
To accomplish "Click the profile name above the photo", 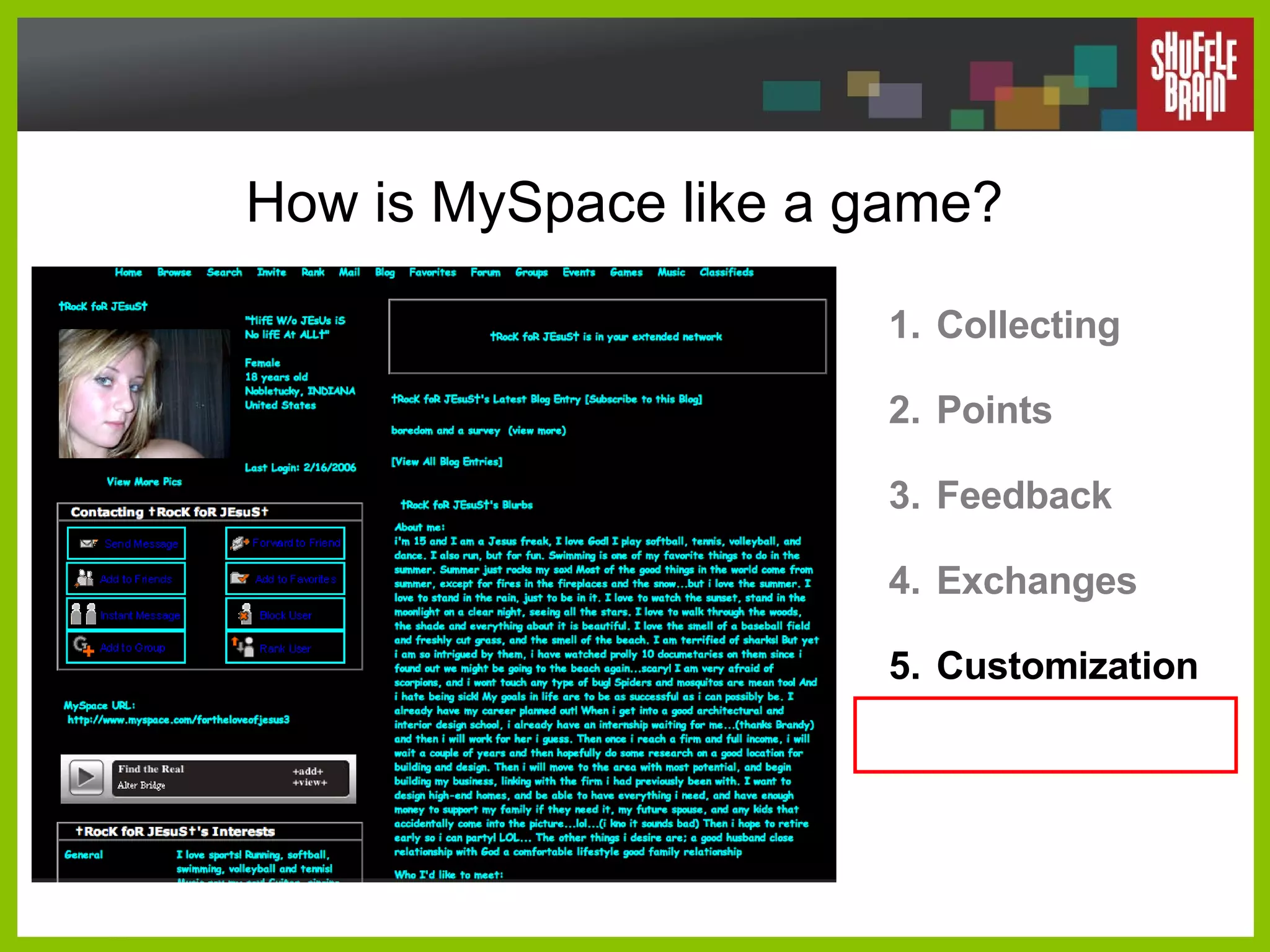I will pos(103,306).
